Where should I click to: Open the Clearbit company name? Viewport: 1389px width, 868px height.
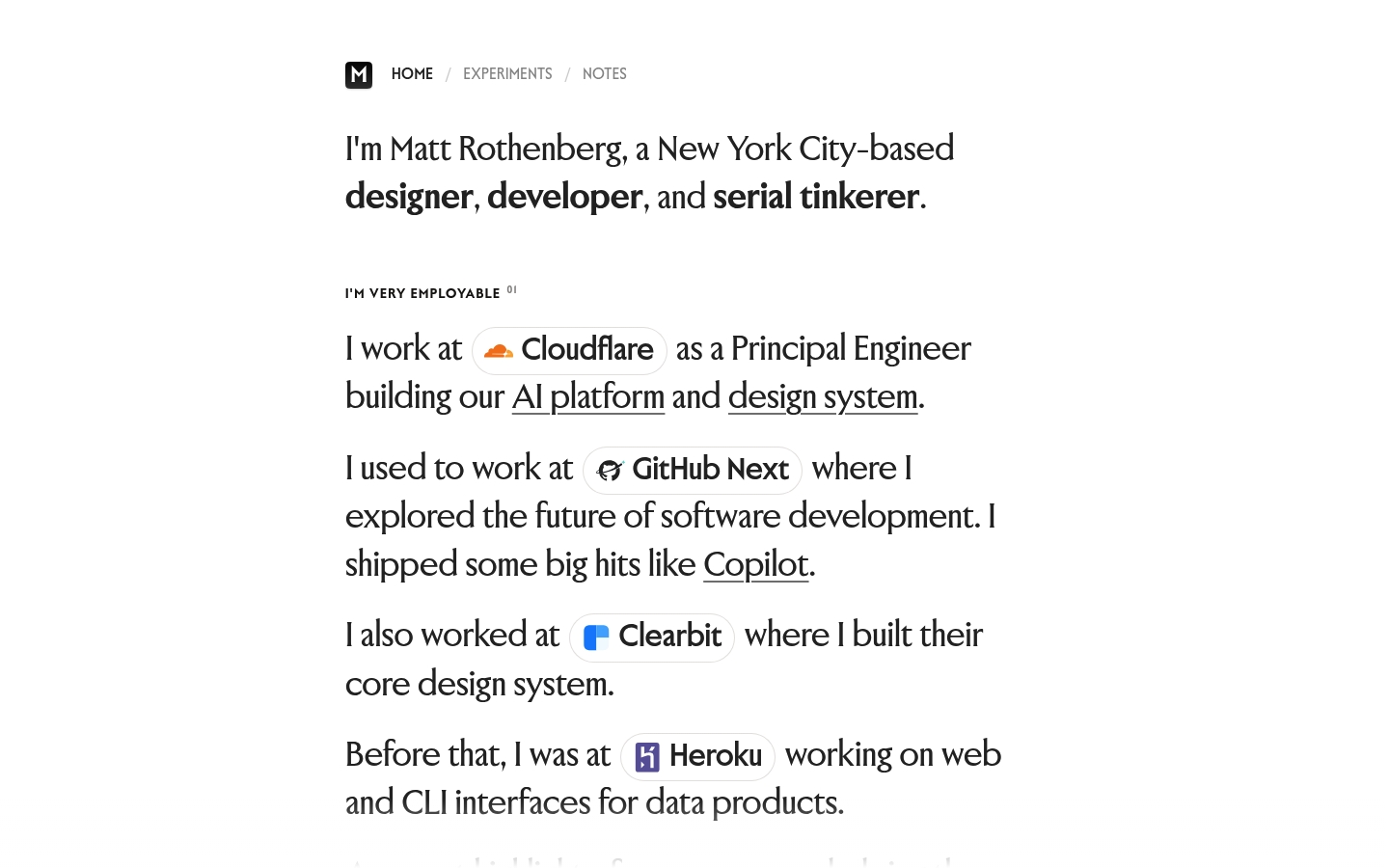[670, 636]
